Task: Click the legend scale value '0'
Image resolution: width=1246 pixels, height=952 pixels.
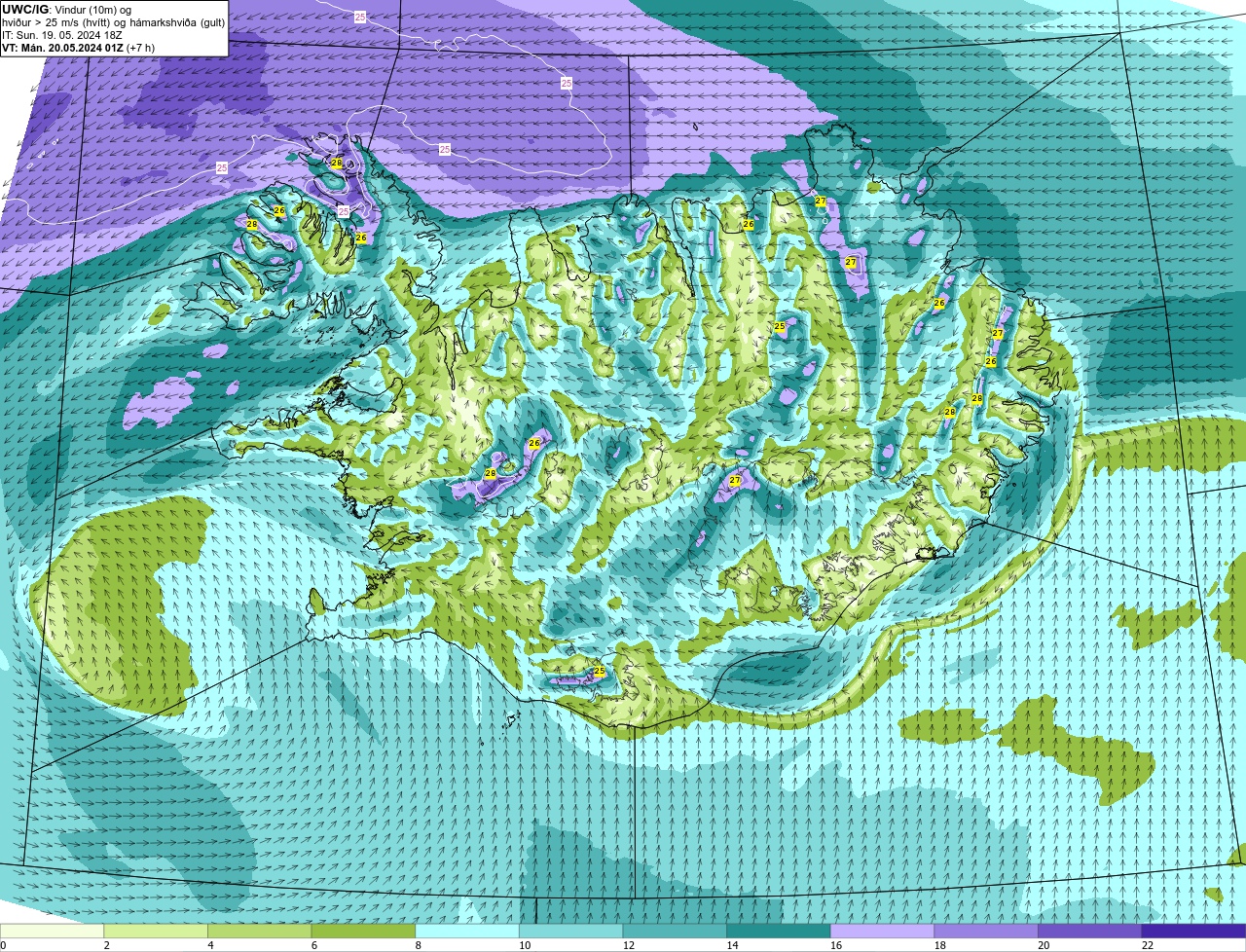Action: (3, 945)
